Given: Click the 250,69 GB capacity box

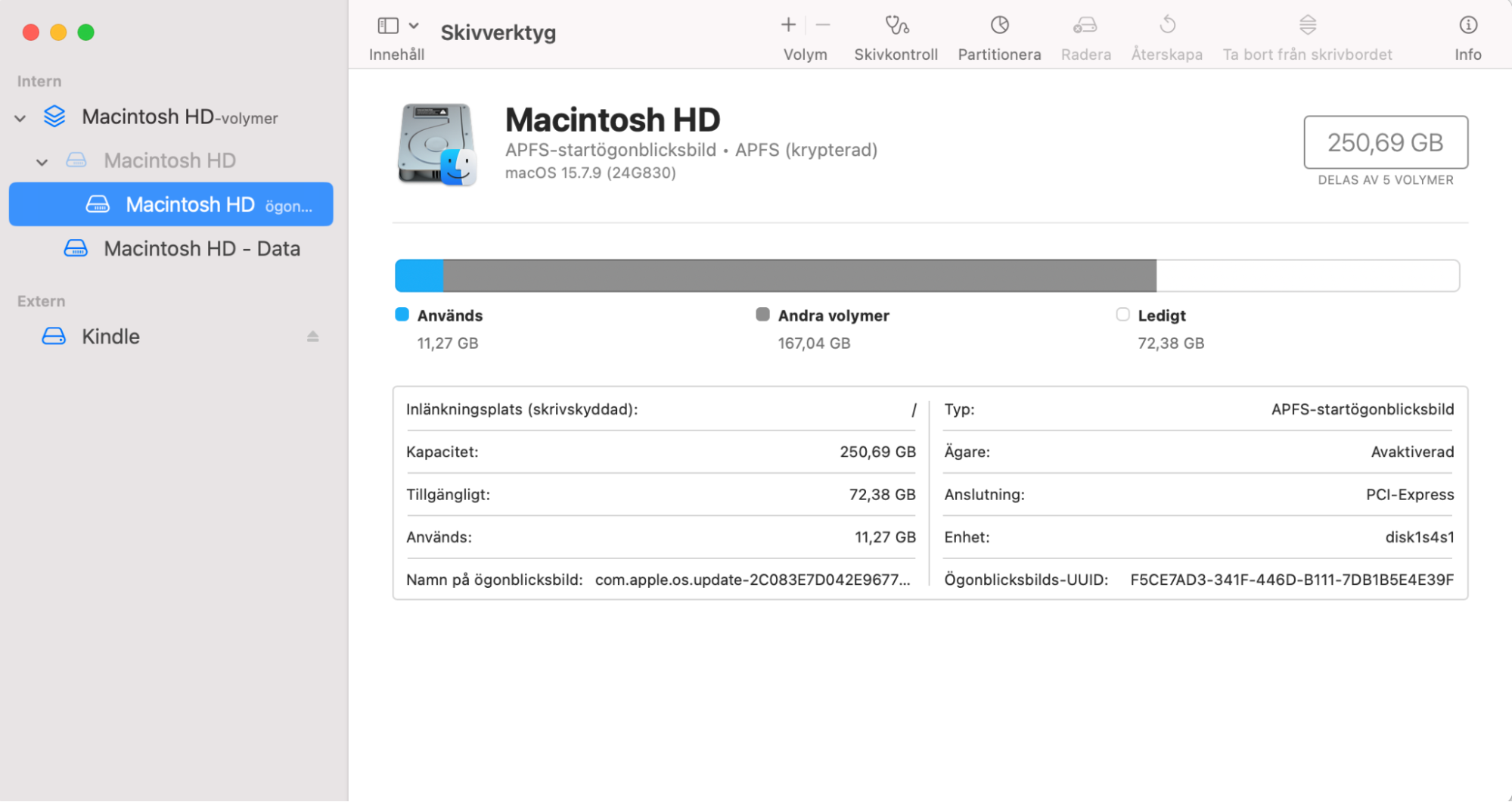Looking at the screenshot, I should tap(1385, 142).
